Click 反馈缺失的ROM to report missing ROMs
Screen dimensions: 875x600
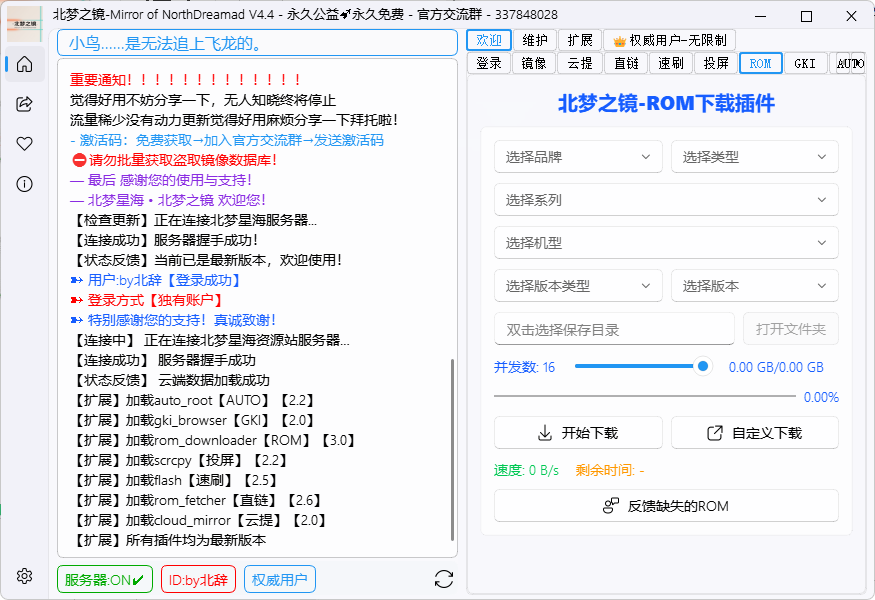[666, 505]
